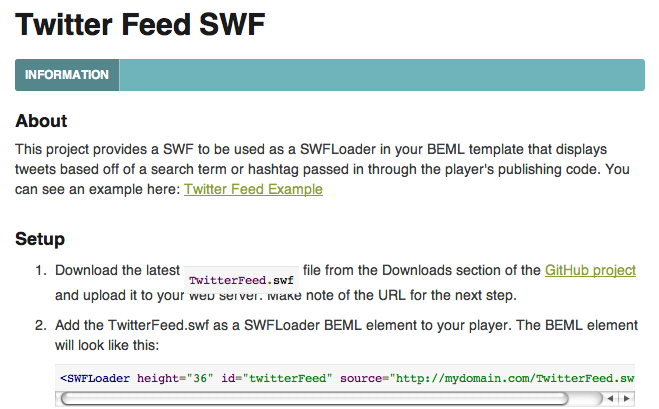Click the About paragraph describing the SWFLoader
Screen dimensions: 659x409
(x=322, y=169)
